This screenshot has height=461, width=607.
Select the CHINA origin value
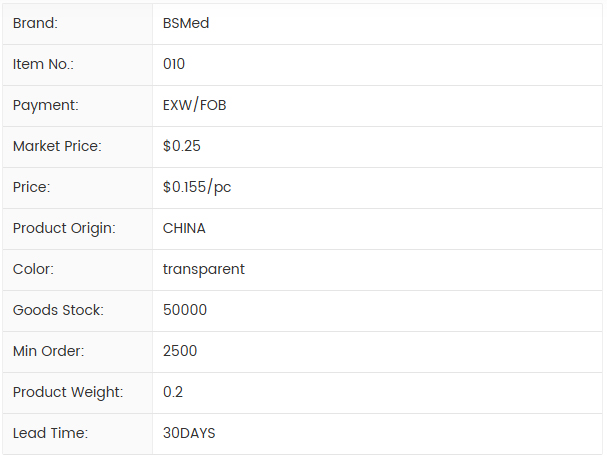click(184, 228)
